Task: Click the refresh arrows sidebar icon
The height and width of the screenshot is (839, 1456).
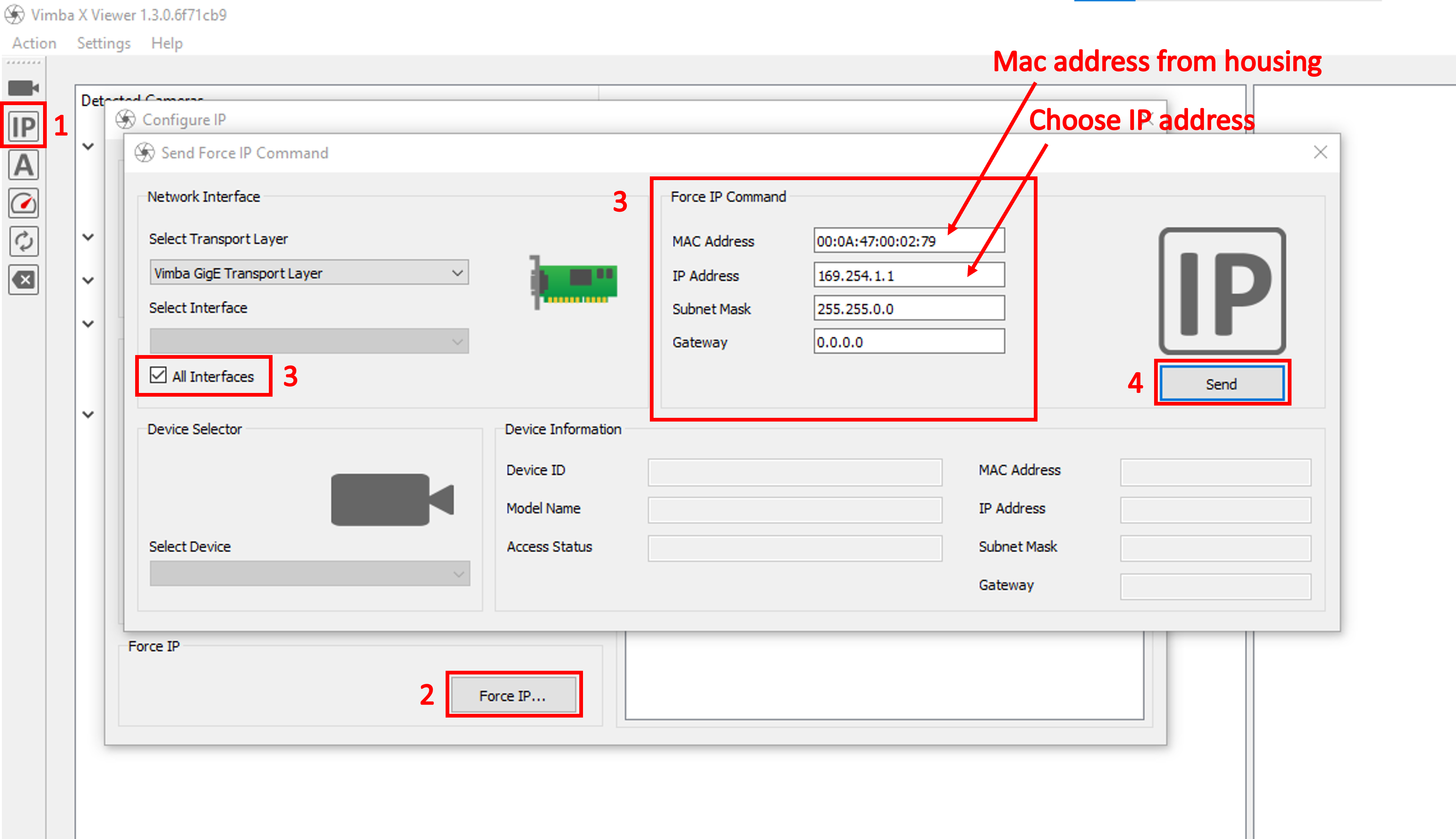Action: click(x=24, y=241)
